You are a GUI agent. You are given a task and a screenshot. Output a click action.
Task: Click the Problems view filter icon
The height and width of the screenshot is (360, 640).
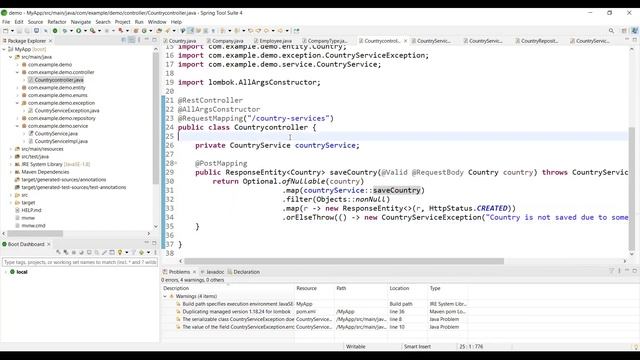pyautogui.click(x=611, y=271)
